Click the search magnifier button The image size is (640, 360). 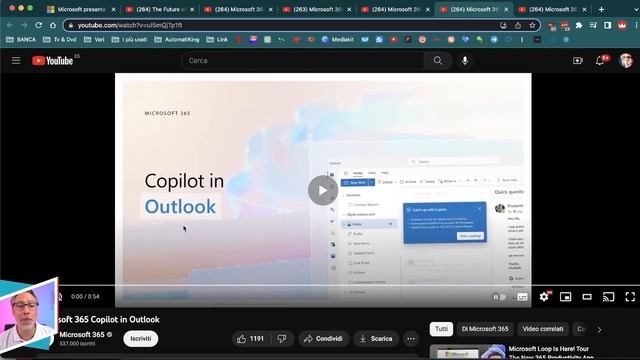(x=438, y=61)
